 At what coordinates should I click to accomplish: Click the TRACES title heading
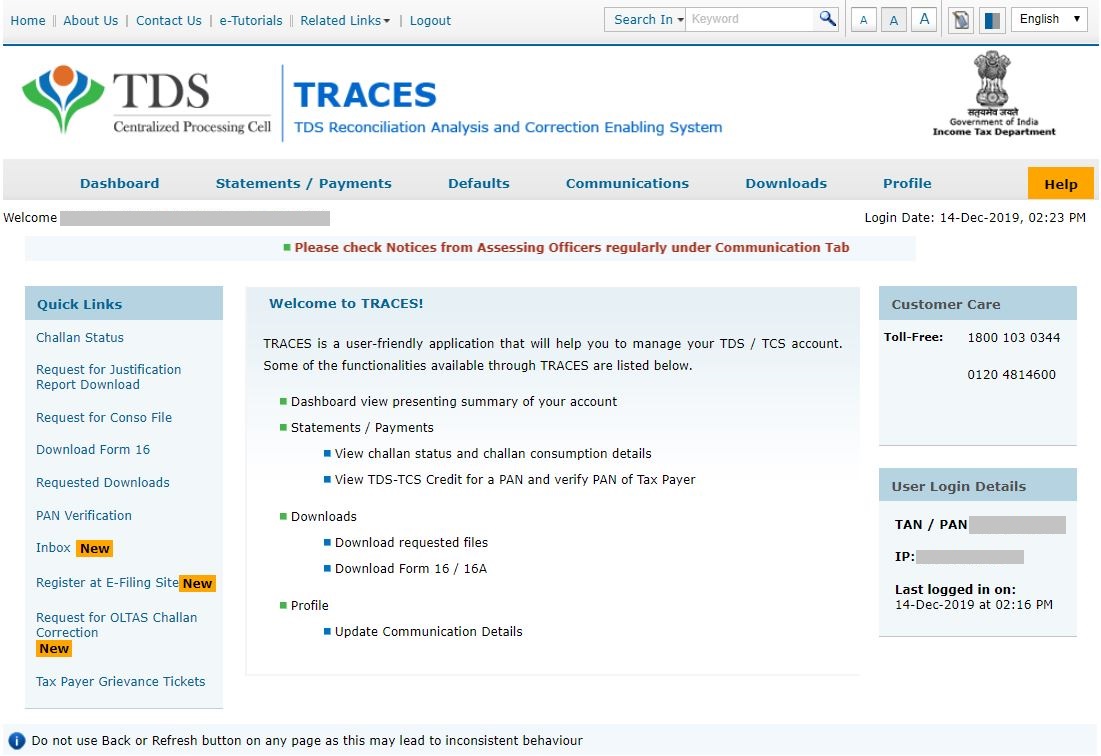click(x=364, y=95)
